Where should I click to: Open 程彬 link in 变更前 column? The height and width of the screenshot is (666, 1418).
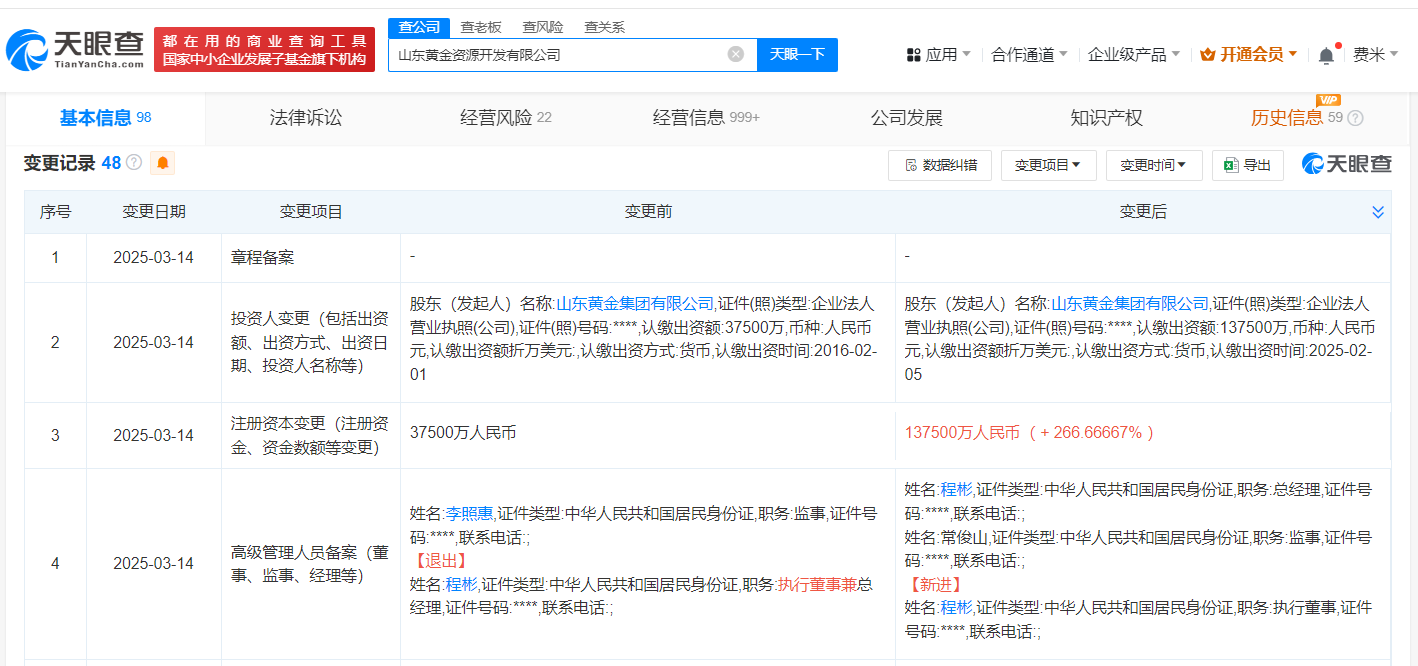[x=461, y=584]
